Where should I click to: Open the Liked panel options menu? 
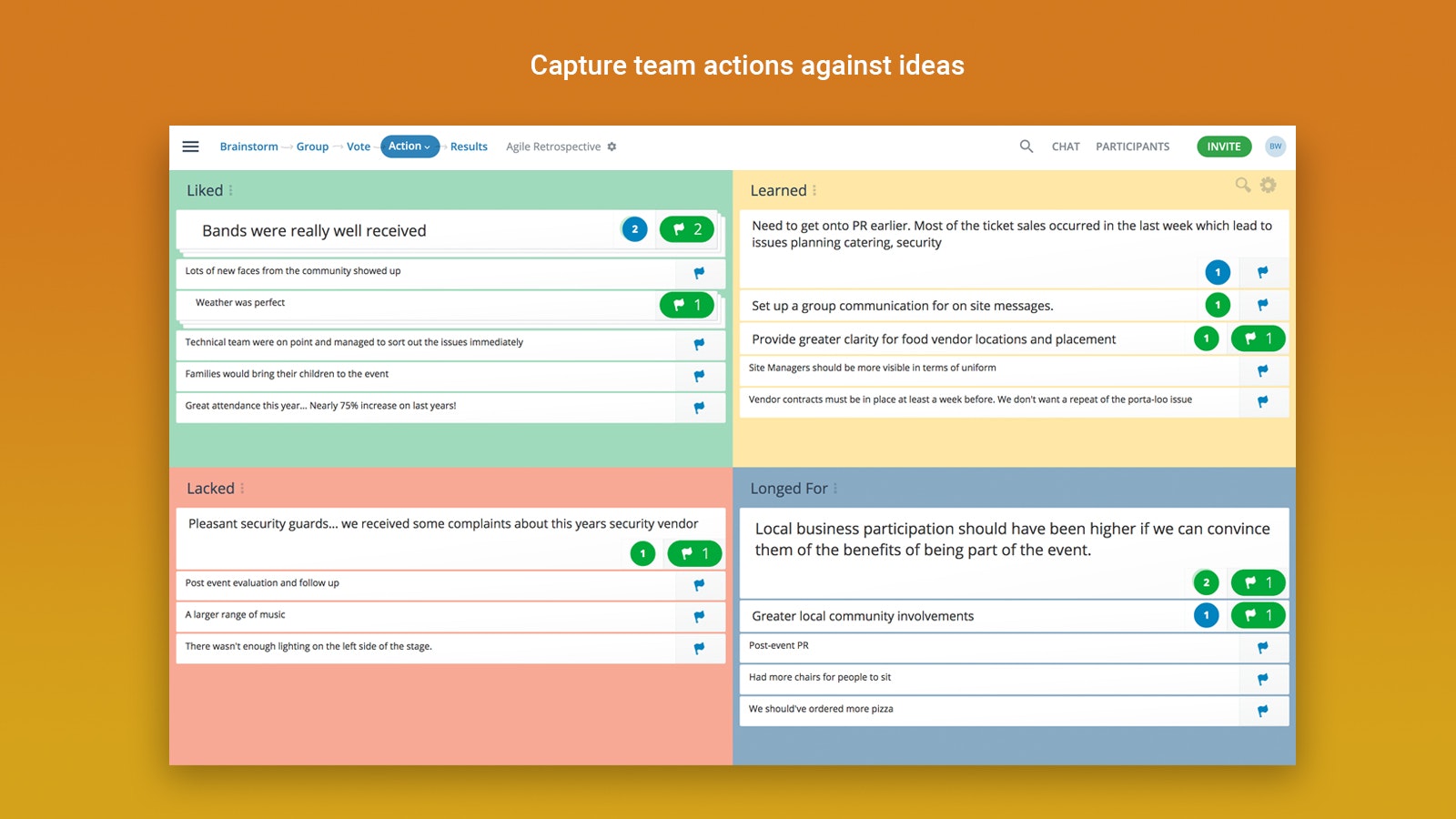[x=231, y=190]
